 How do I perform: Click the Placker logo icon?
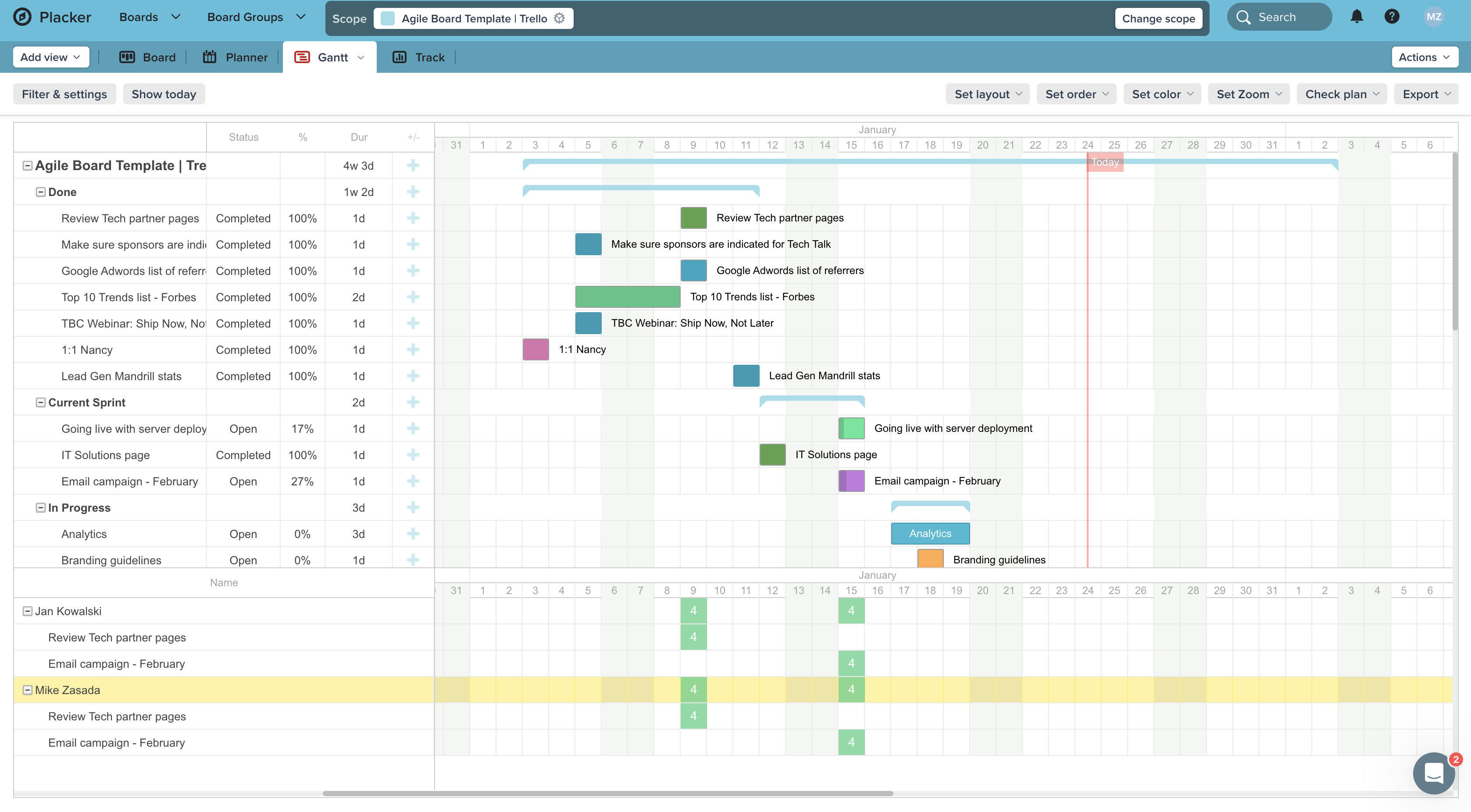coord(22,17)
